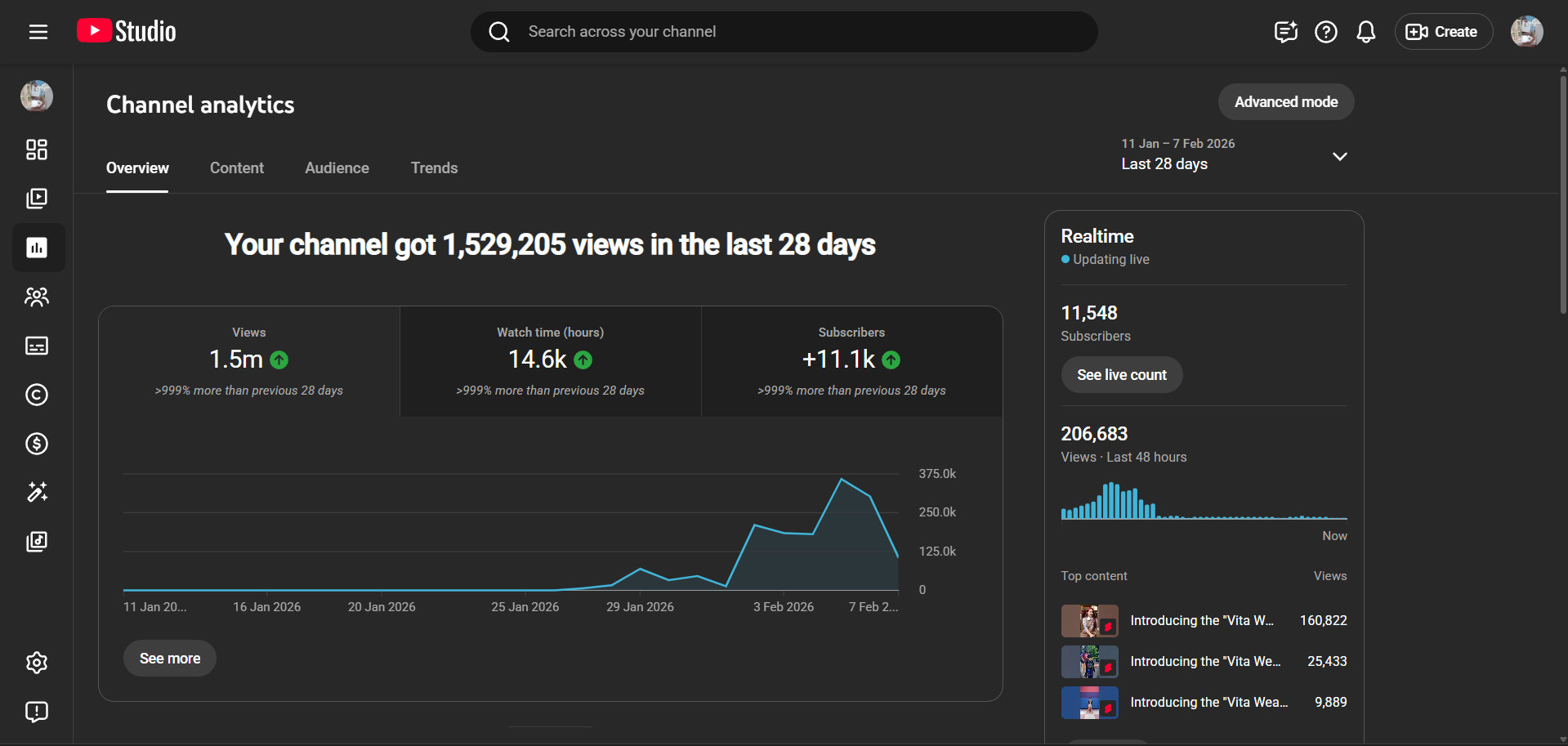Open Copyright section in the sidebar

tap(37, 395)
